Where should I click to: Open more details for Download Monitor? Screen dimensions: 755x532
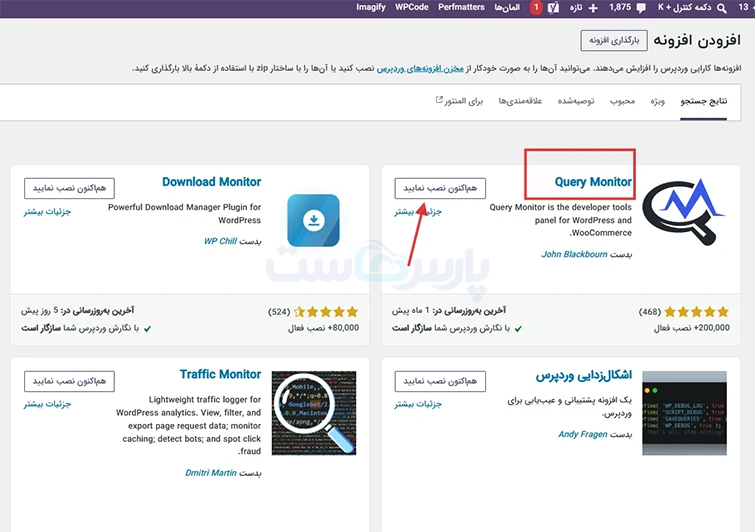[x=47, y=211]
